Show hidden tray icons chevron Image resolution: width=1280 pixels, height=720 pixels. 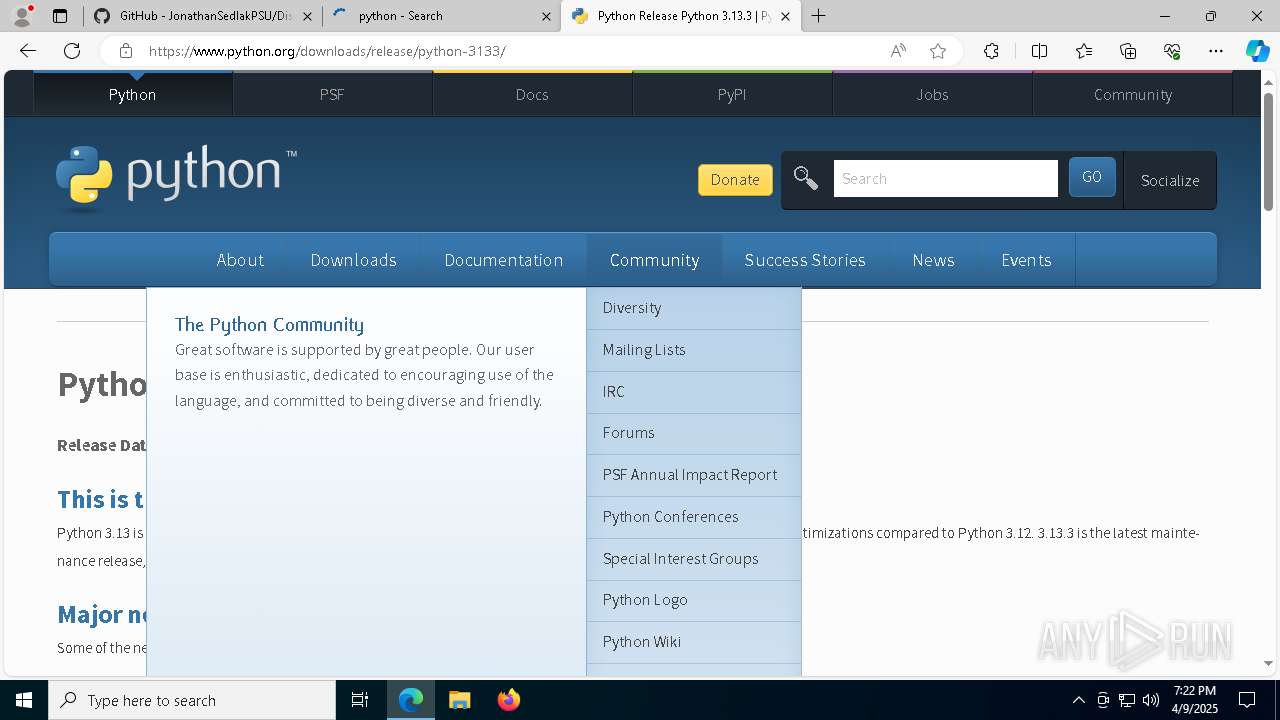coord(1078,700)
